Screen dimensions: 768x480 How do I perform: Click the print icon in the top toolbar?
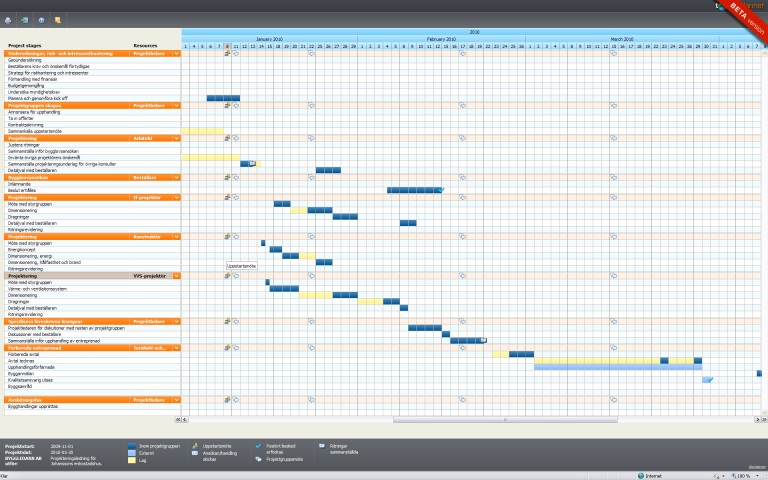[x=8, y=20]
